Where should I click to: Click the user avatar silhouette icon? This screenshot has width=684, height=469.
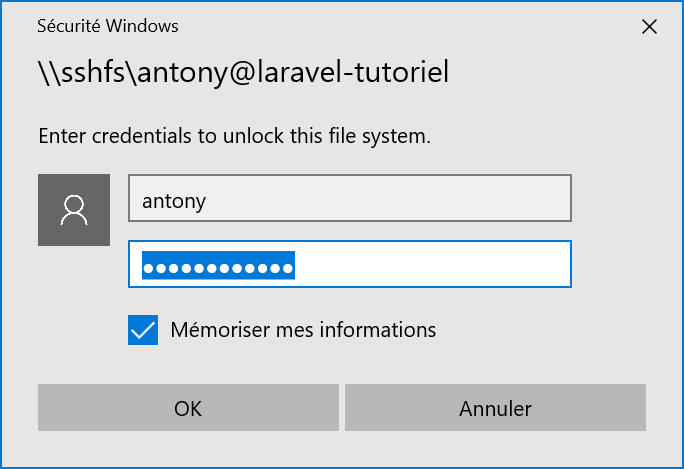[74, 209]
